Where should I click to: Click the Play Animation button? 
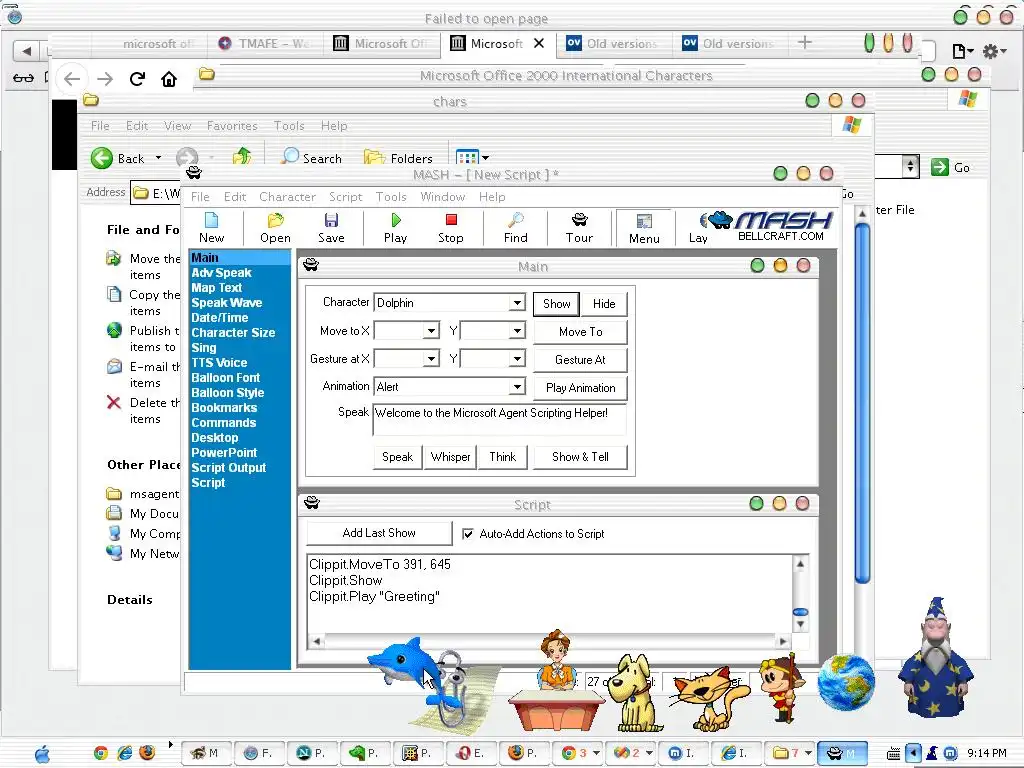tap(581, 388)
